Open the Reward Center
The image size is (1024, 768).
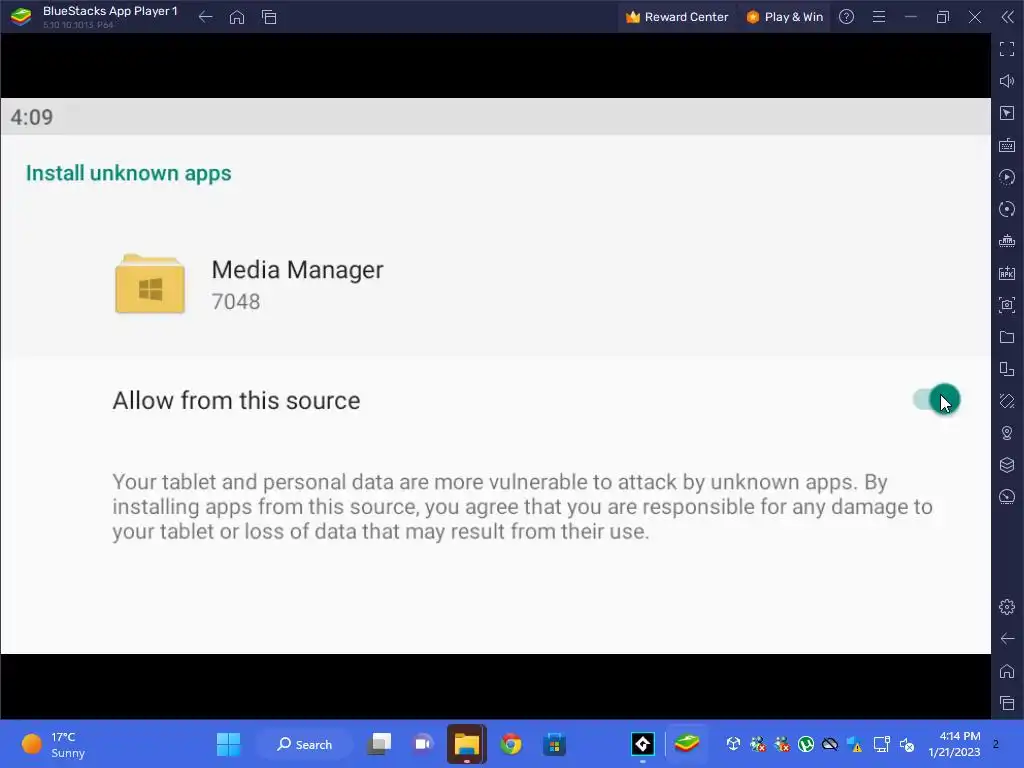click(677, 17)
